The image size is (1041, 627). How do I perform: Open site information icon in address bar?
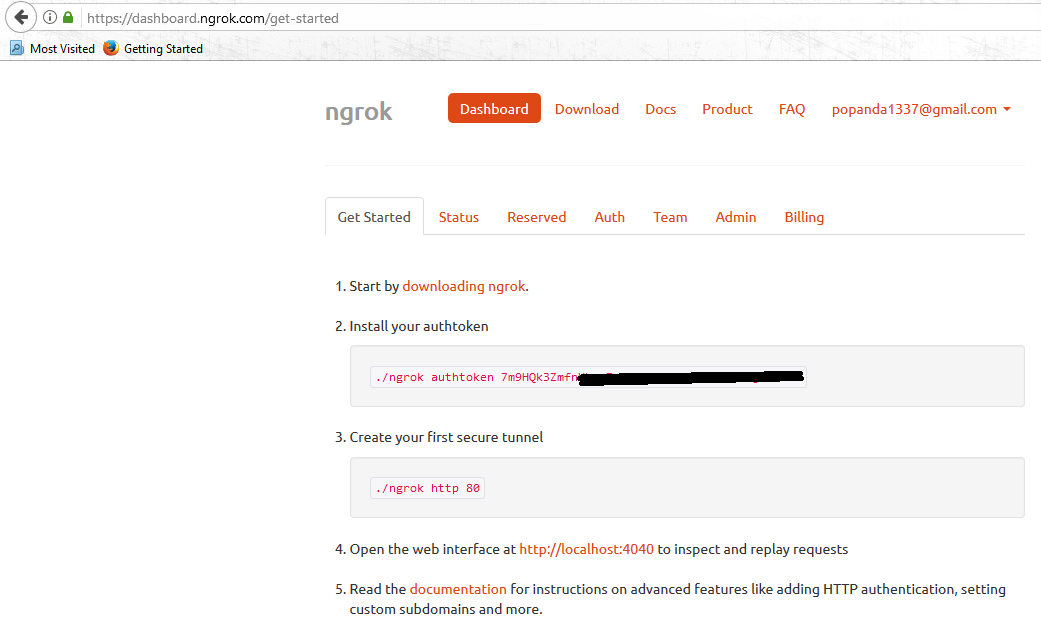pos(50,18)
